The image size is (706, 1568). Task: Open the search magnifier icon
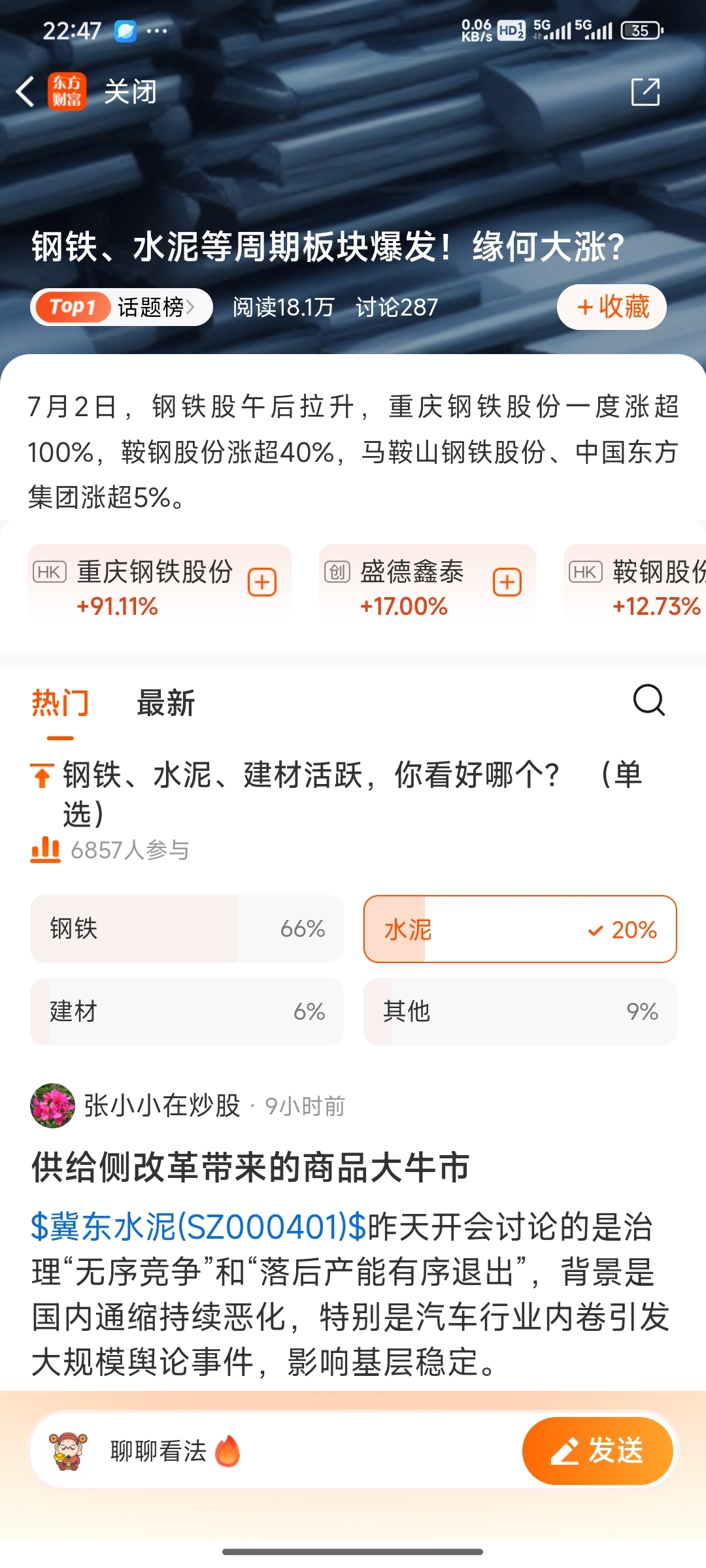click(x=649, y=701)
